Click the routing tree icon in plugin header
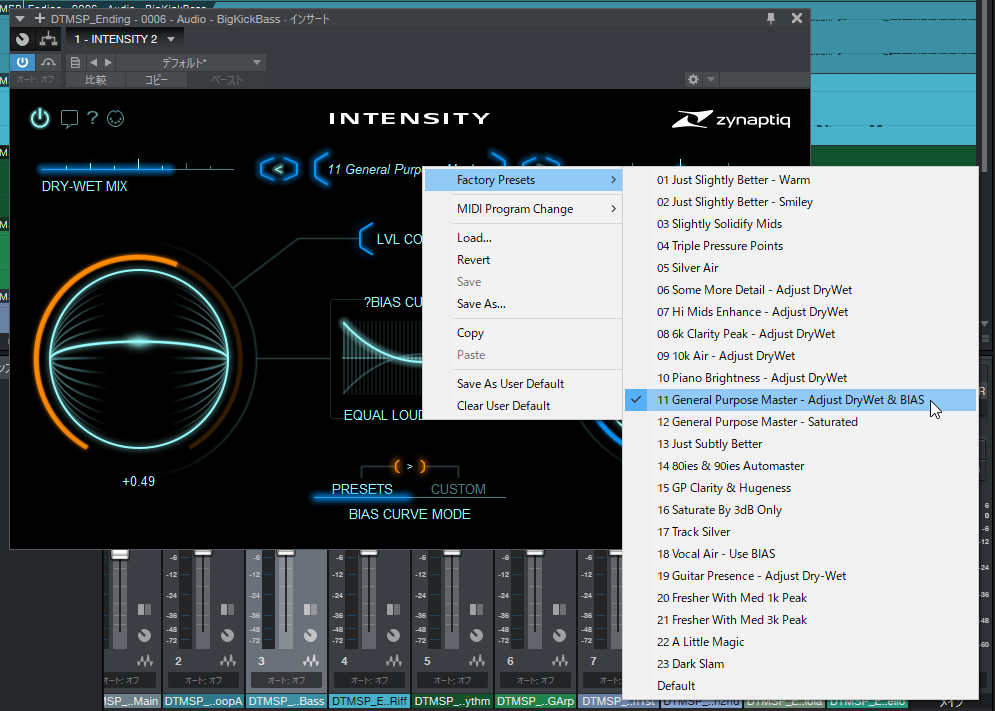 [x=48, y=39]
